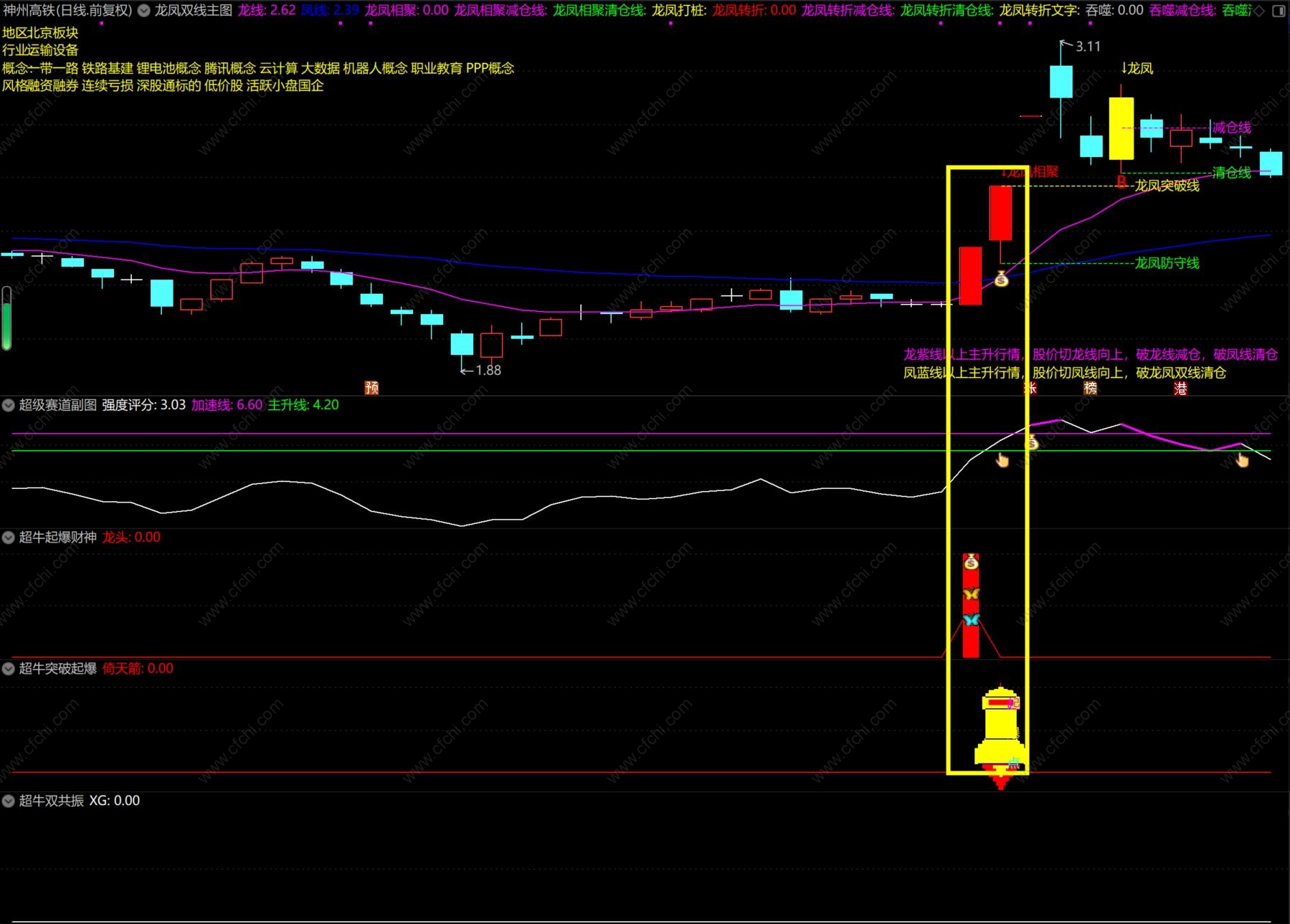
Task: Click the 龙凤突破线 label on chart
Action: tap(1167, 186)
